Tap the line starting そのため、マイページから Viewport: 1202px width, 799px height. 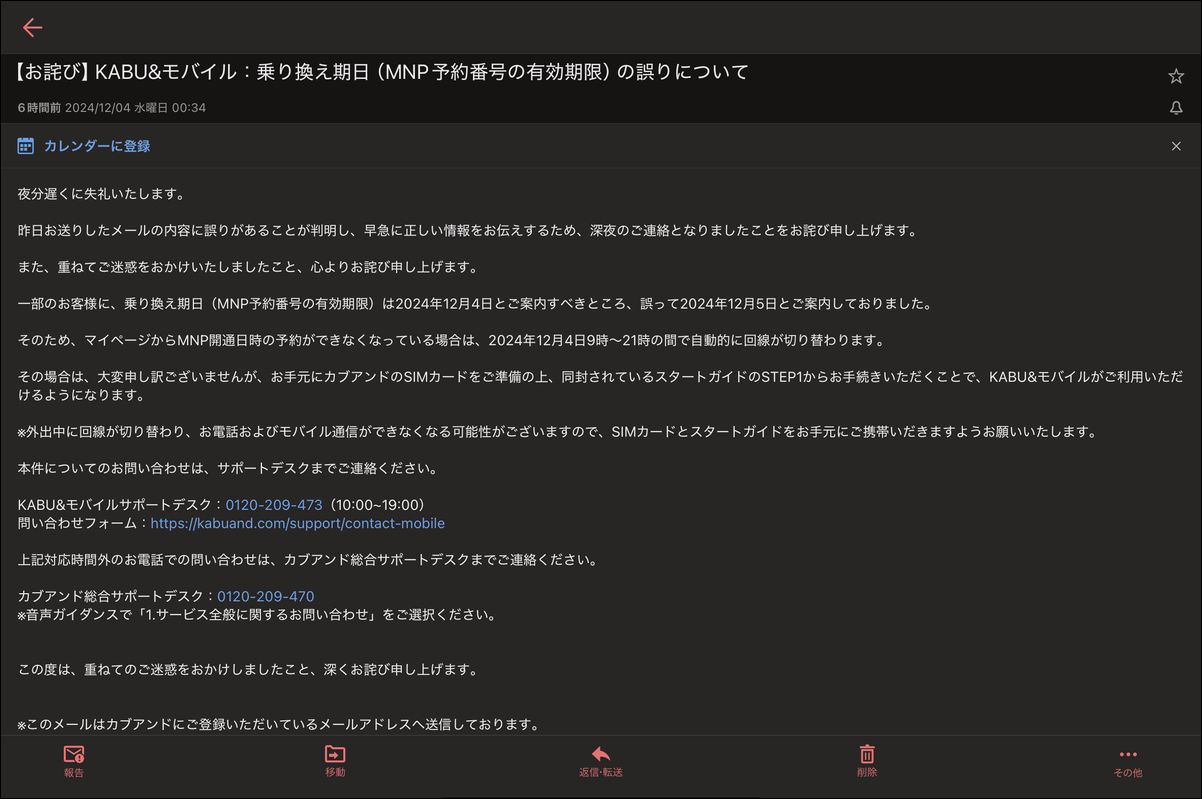coord(451,340)
